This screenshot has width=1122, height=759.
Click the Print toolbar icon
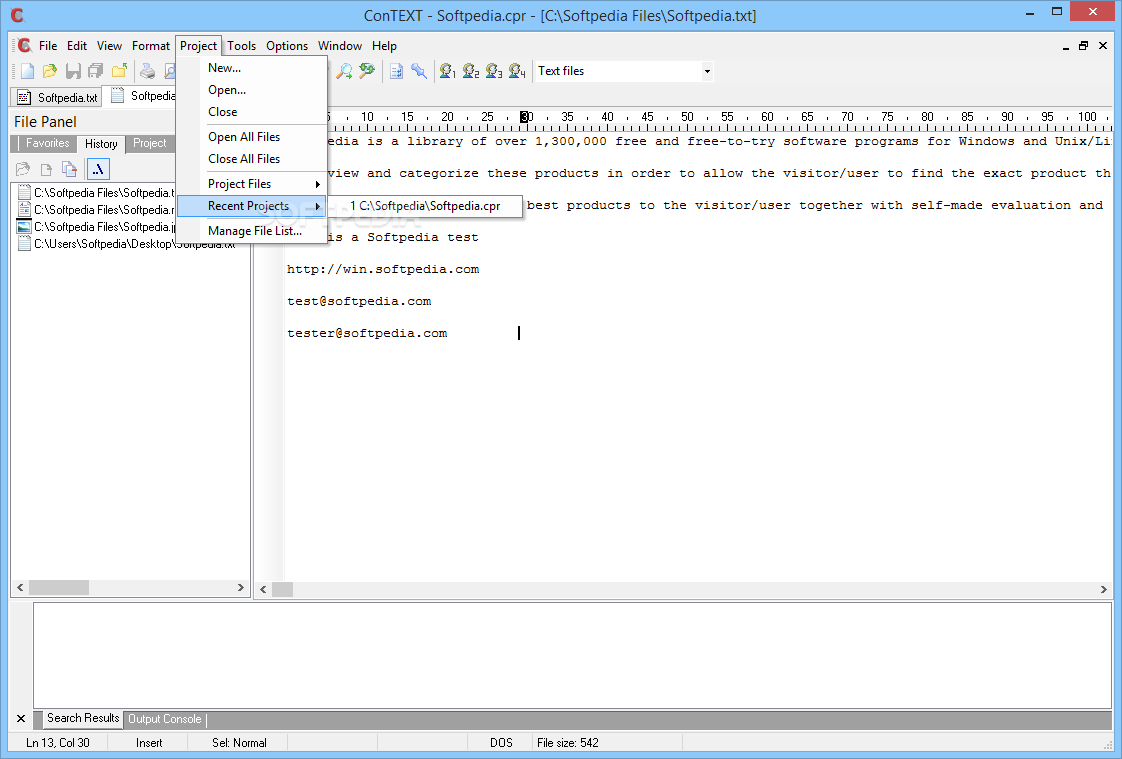[147, 71]
